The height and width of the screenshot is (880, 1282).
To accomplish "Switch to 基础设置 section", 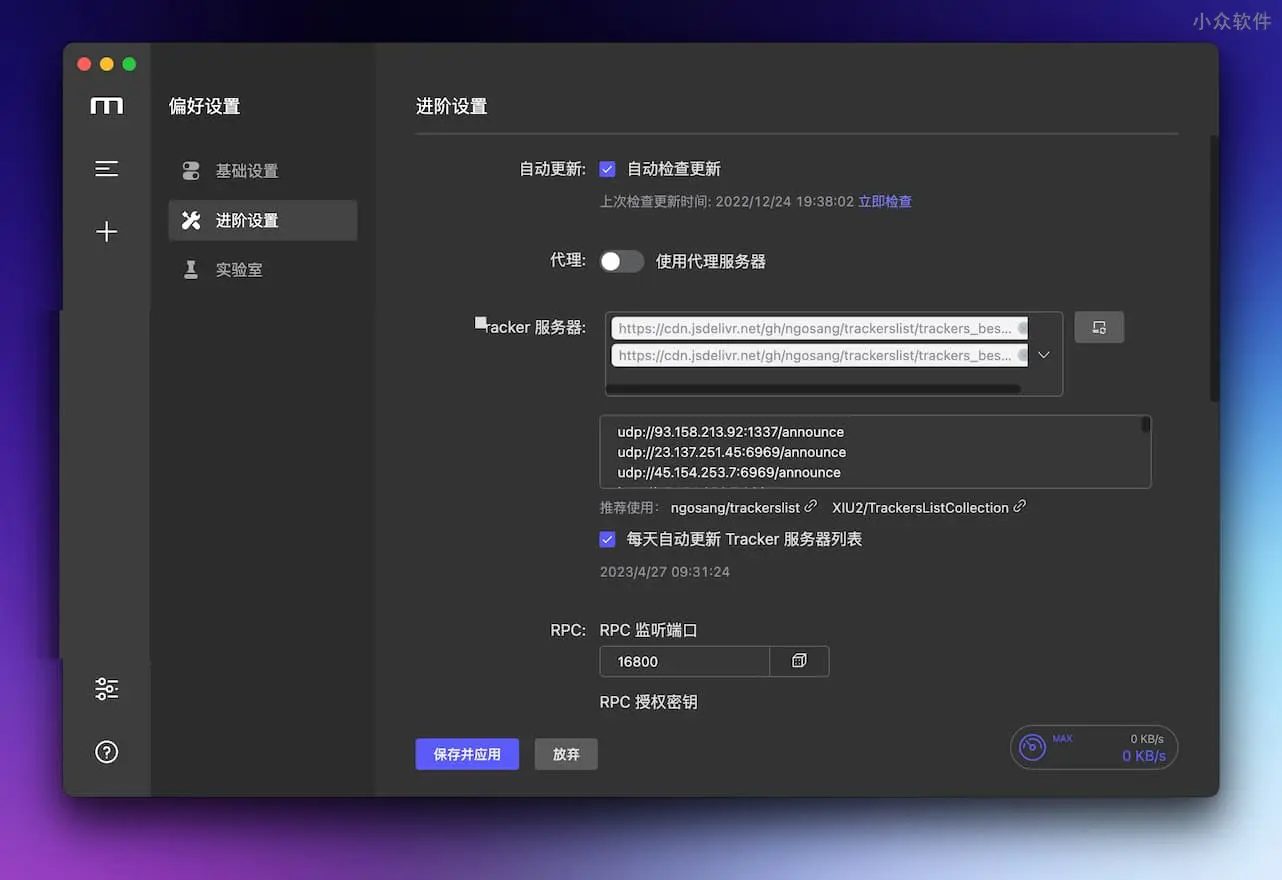I will (248, 170).
